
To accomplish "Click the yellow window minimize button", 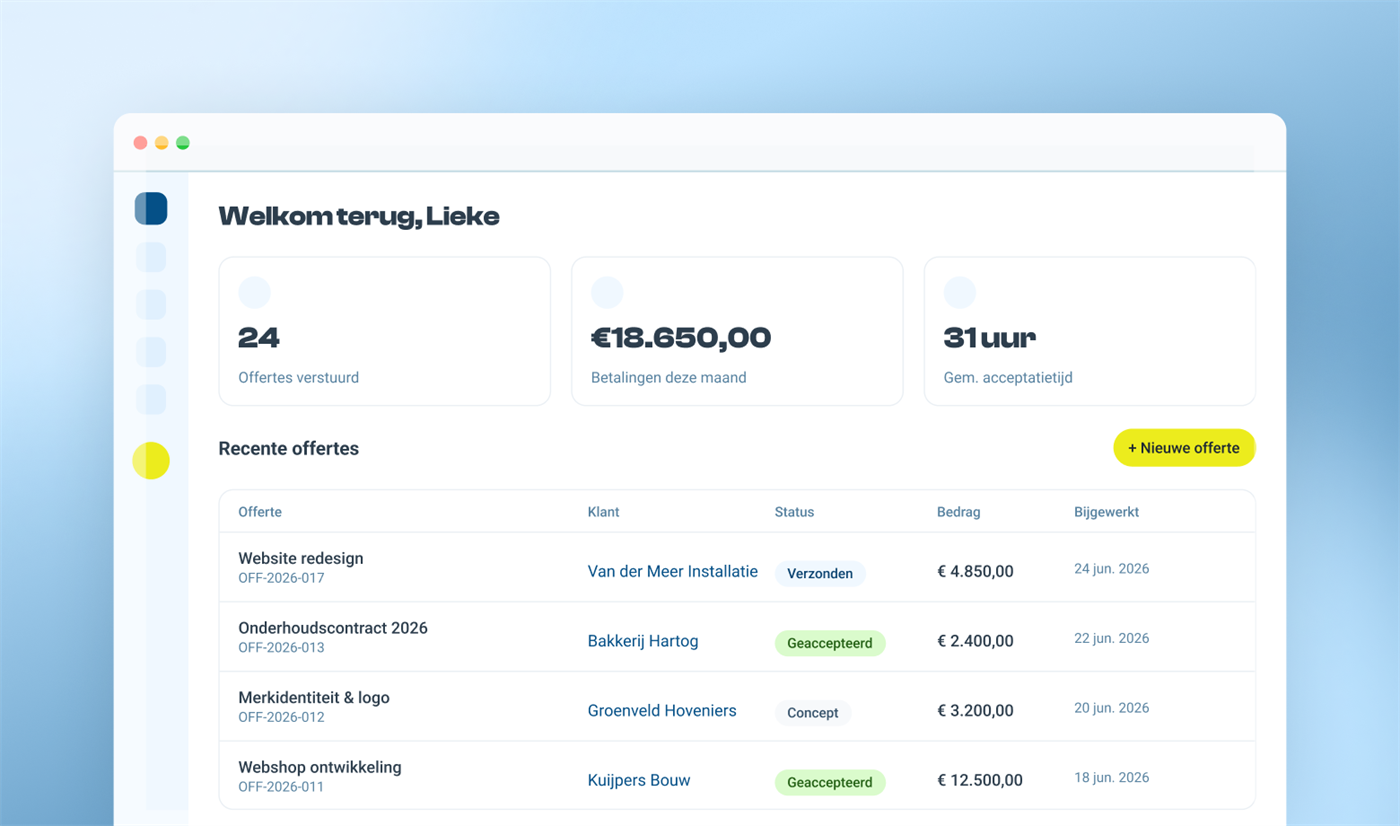I will 161,143.
